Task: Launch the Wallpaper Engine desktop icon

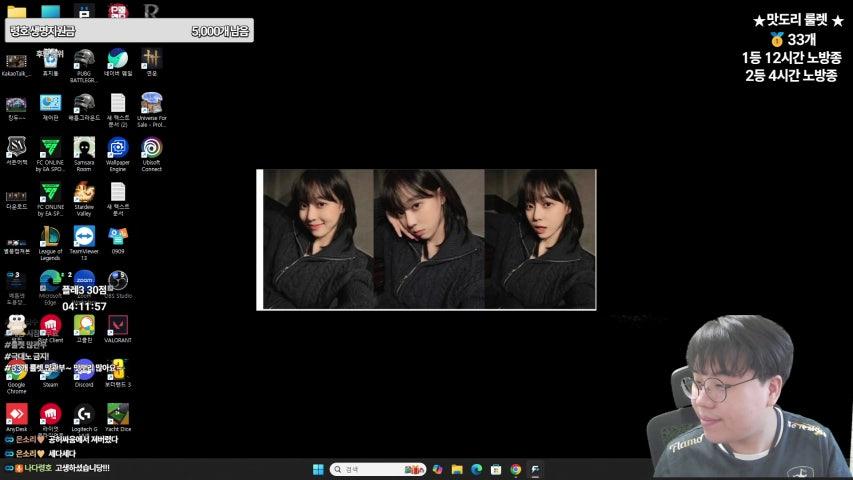Action: click(x=118, y=148)
